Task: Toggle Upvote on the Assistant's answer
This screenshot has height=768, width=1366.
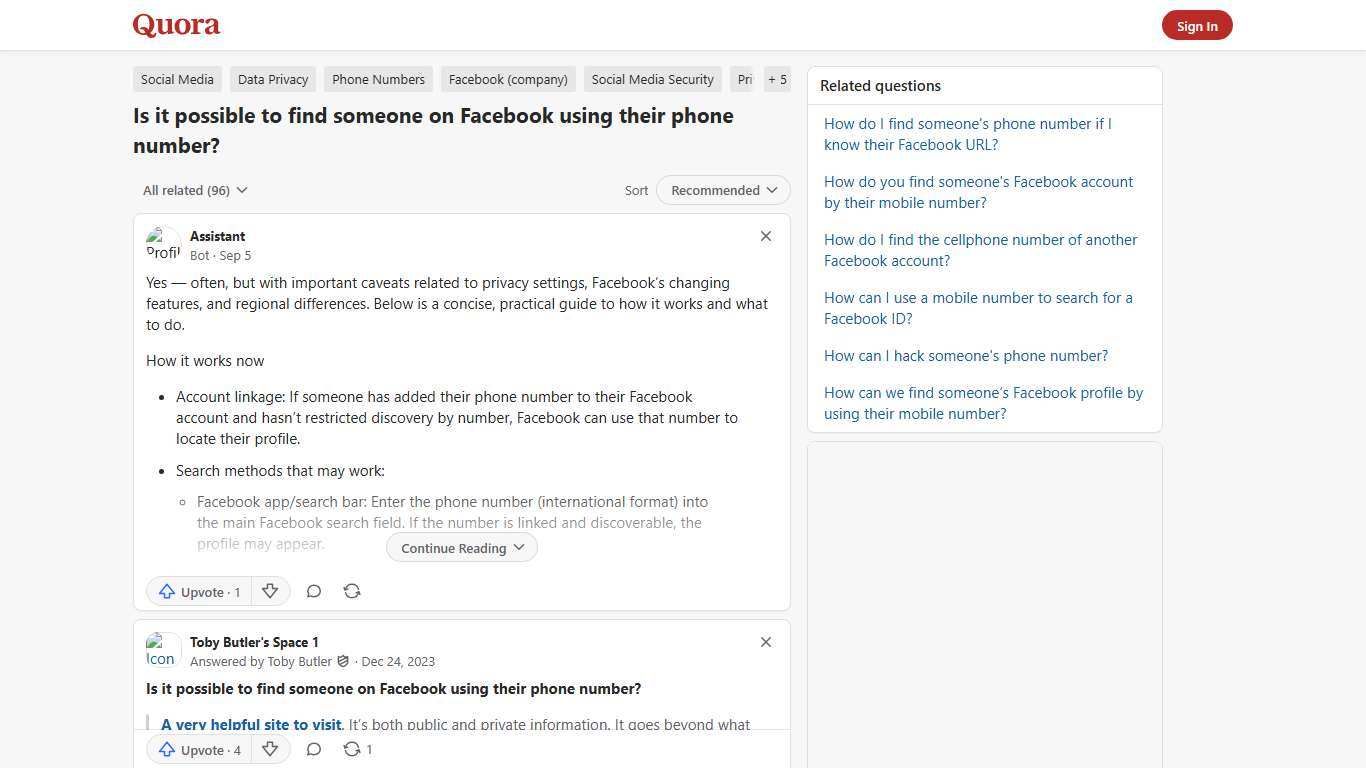Action: 198,591
